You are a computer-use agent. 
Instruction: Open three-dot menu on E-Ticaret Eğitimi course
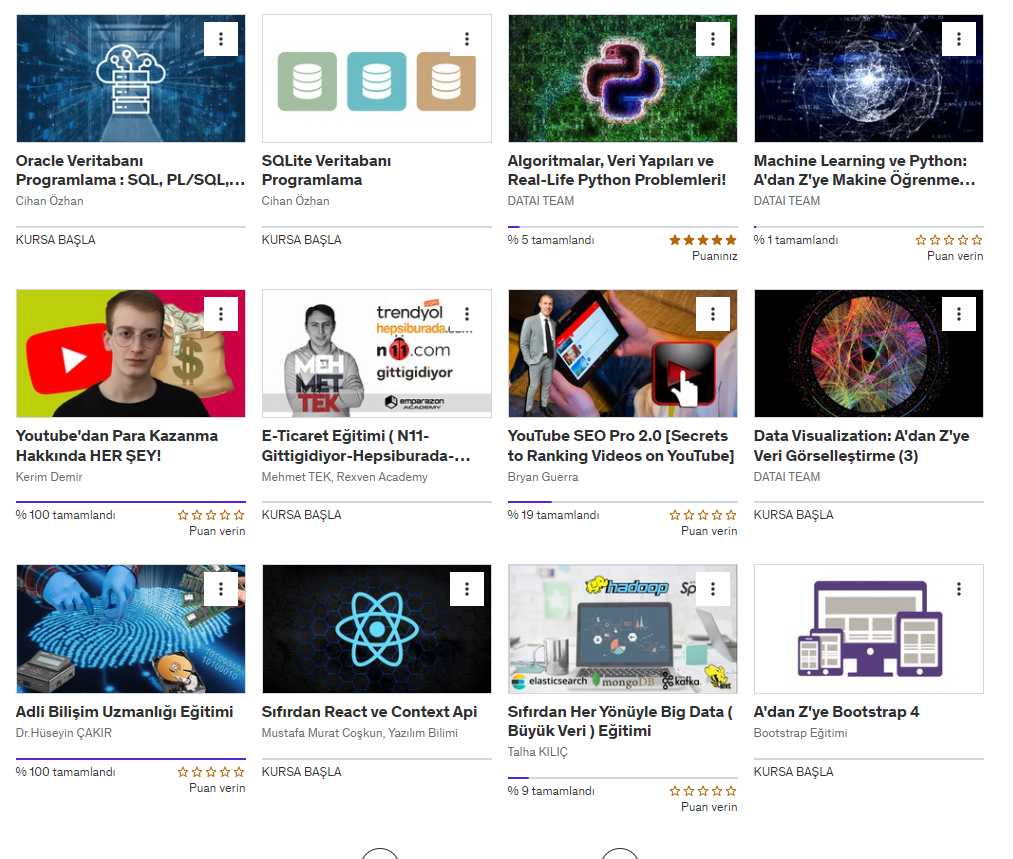pos(467,314)
